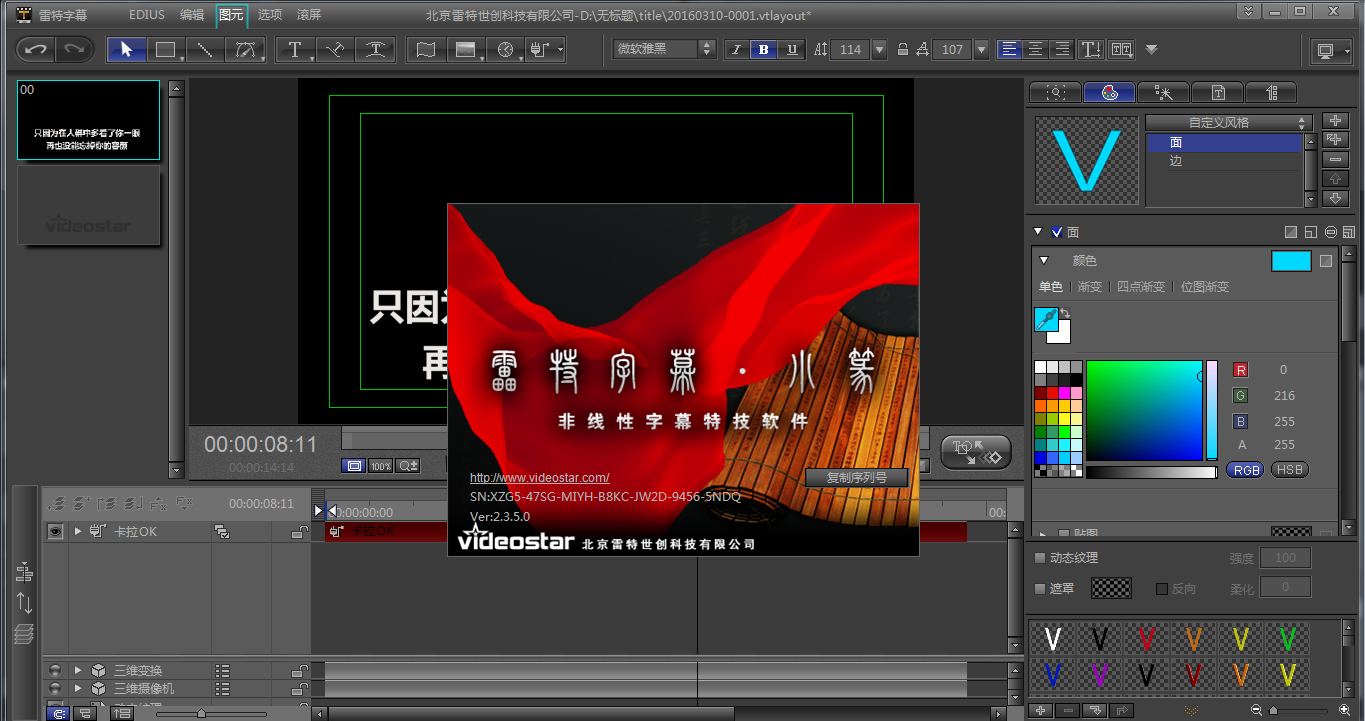Select the 渐变 gradient fill mode
The image size is (1365, 721).
pos(1090,287)
